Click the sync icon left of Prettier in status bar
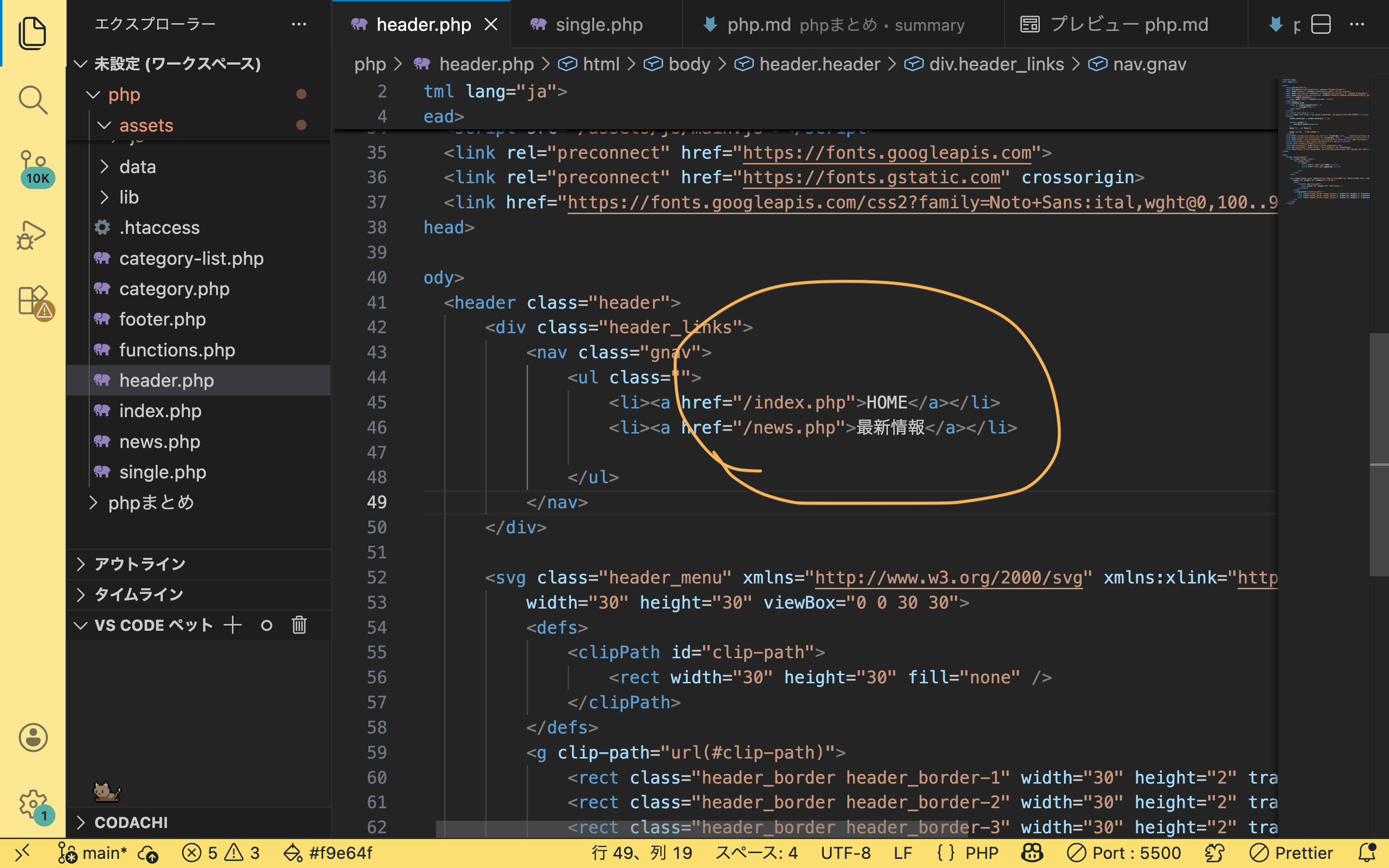 click(1214, 853)
